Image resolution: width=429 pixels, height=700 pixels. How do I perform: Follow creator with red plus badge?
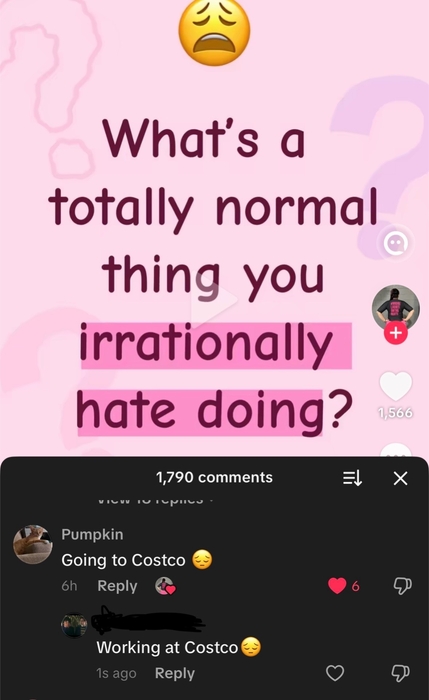396,333
